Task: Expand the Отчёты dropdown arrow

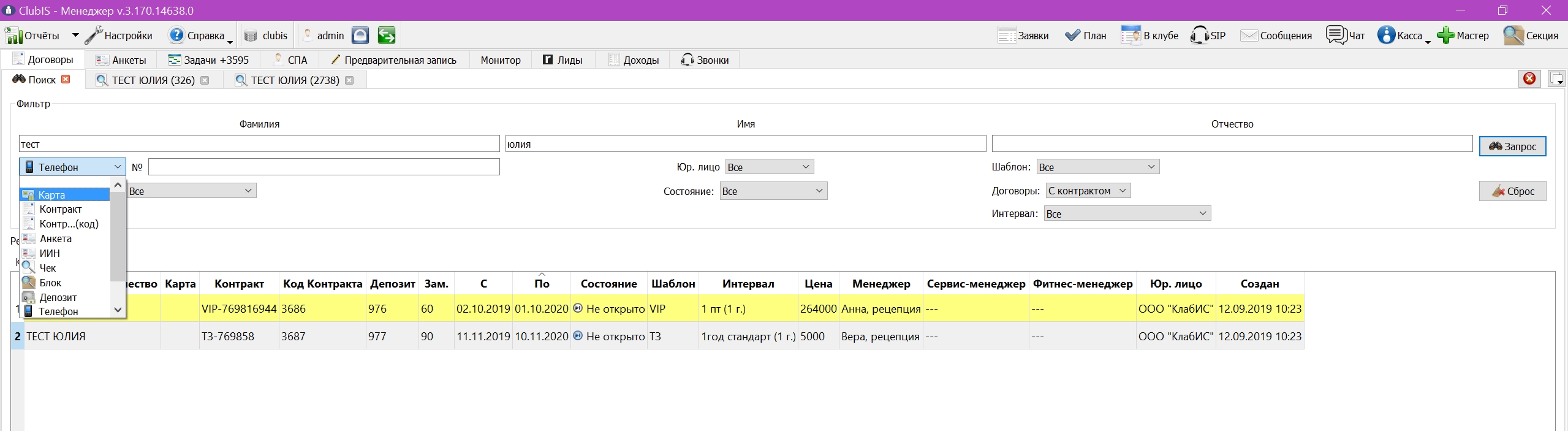Action: pos(75,36)
